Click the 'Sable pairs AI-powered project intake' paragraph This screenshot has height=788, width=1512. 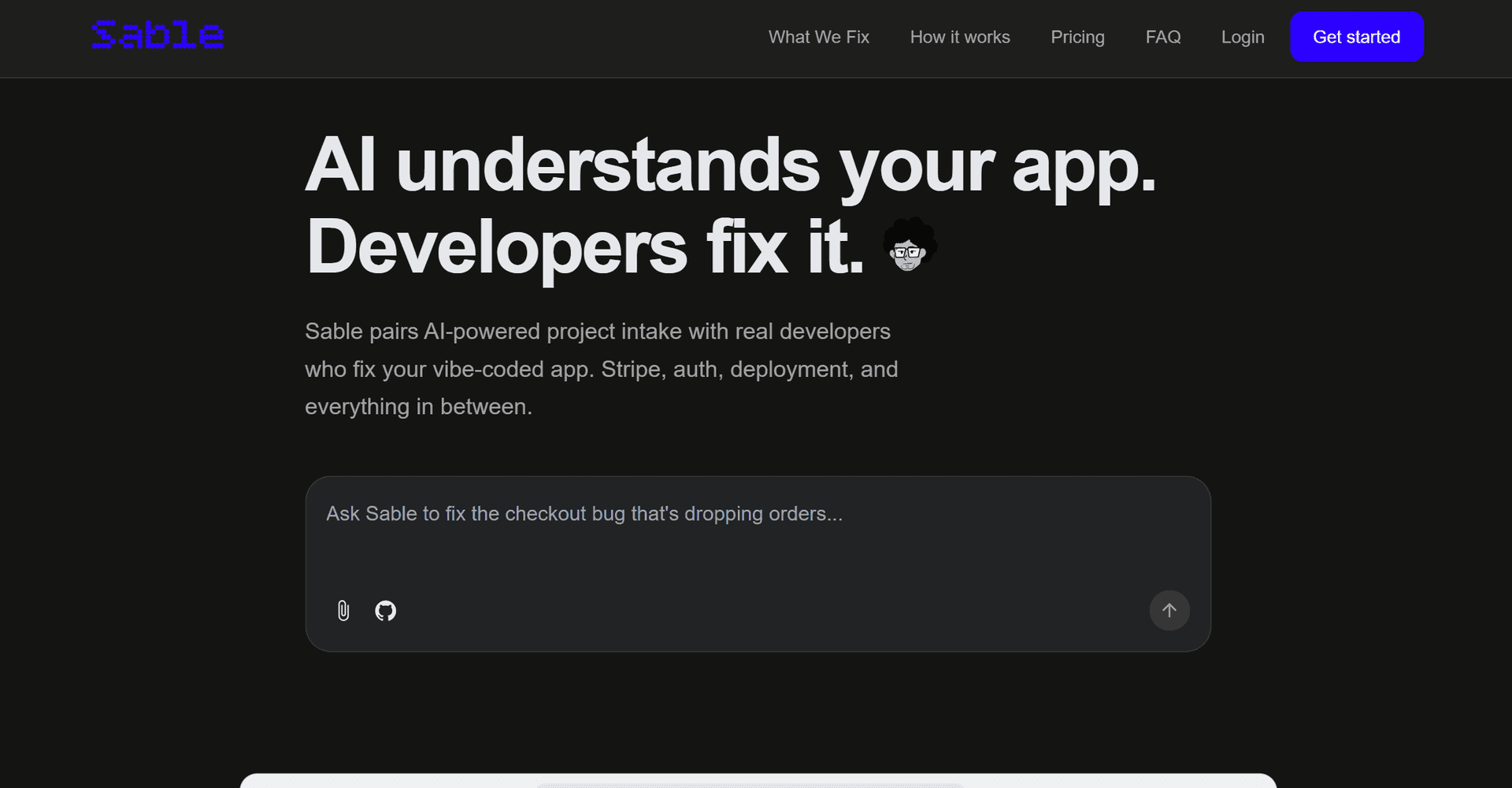[x=602, y=369]
